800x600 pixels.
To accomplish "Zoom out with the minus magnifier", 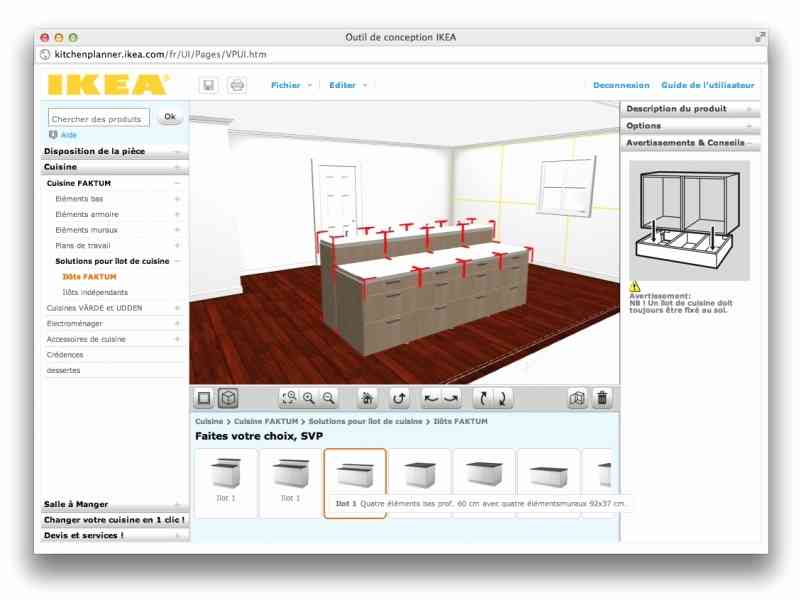I will [x=329, y=398].
